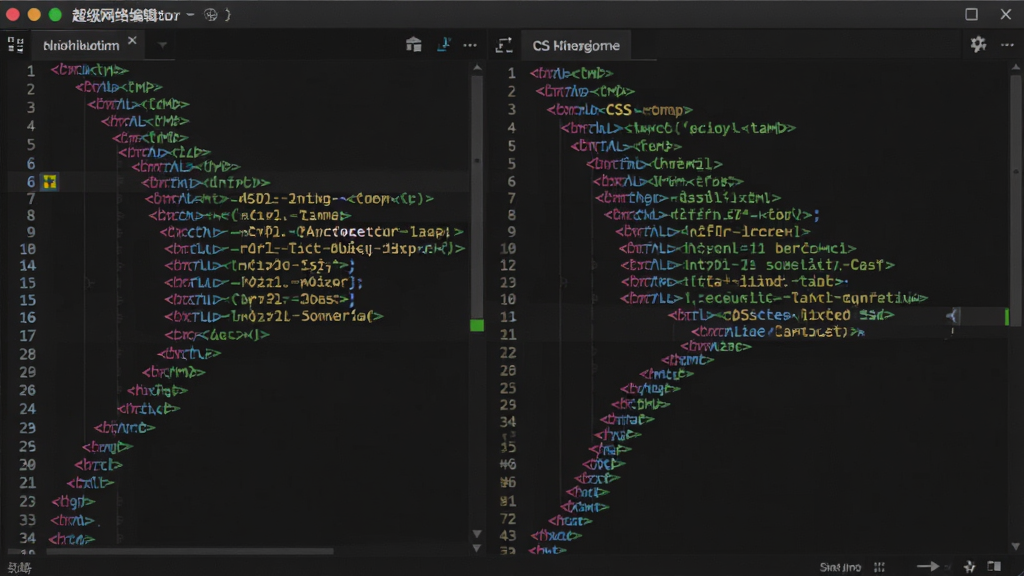
Task: Click green change marker on right line 11
Action: click(x=1006, y=317)
